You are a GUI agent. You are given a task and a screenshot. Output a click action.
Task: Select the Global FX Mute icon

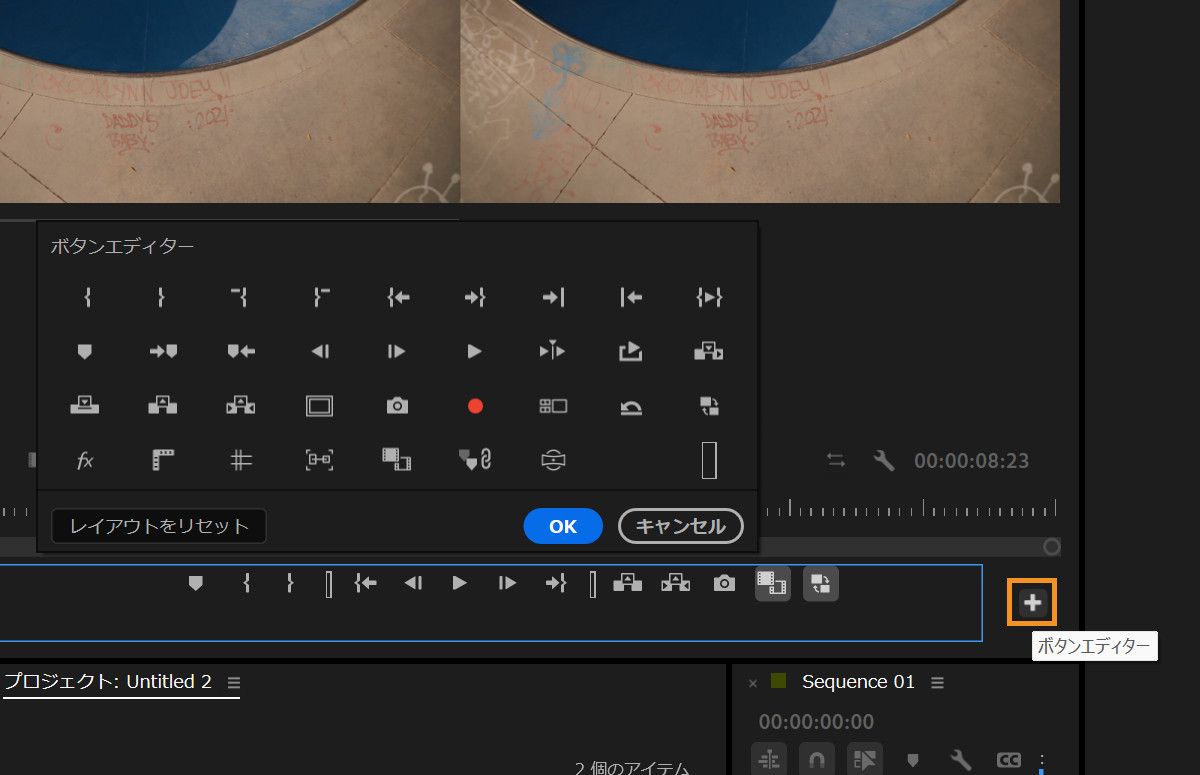85,460
